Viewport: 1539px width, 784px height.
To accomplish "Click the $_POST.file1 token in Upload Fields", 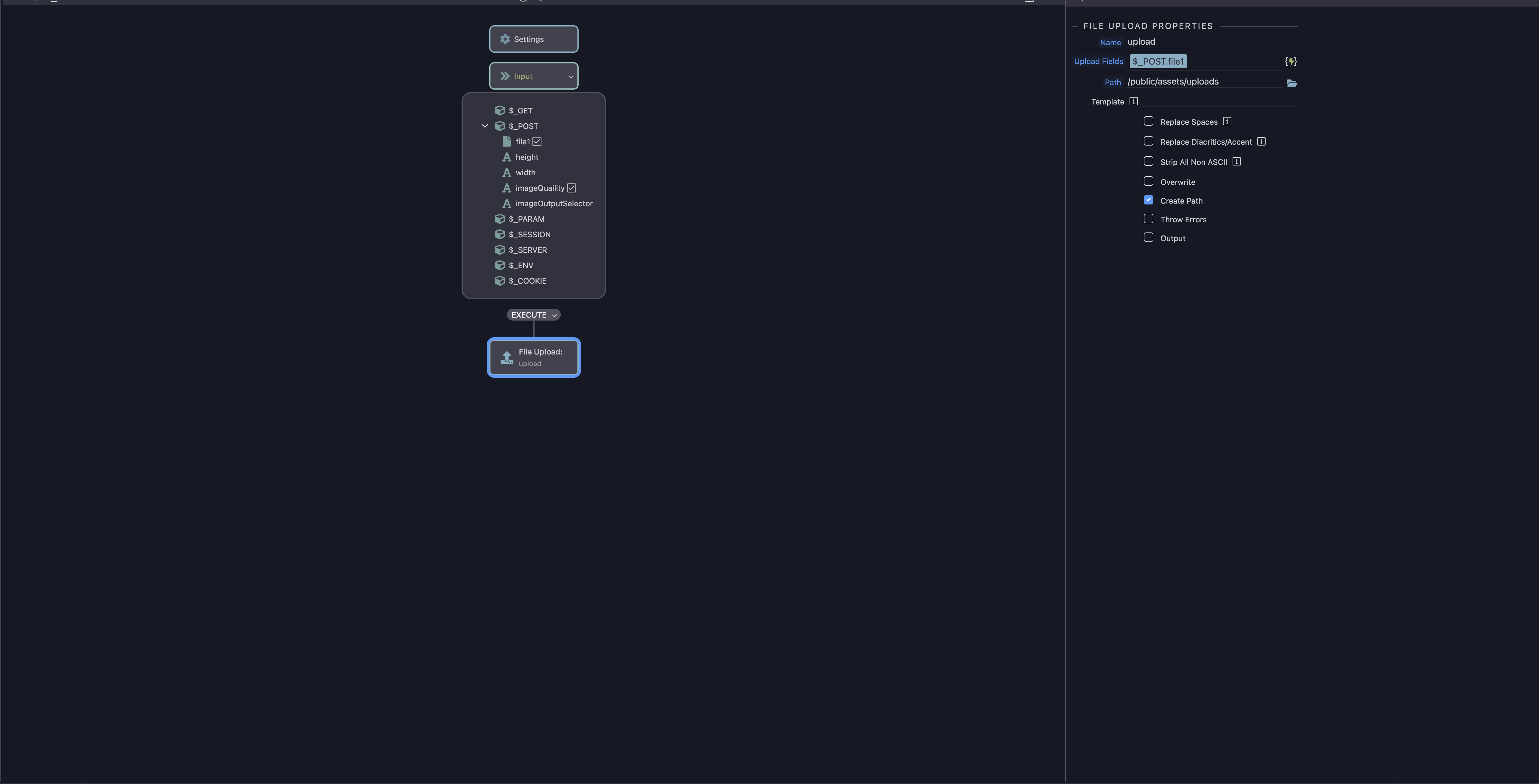I will 1158,61.
